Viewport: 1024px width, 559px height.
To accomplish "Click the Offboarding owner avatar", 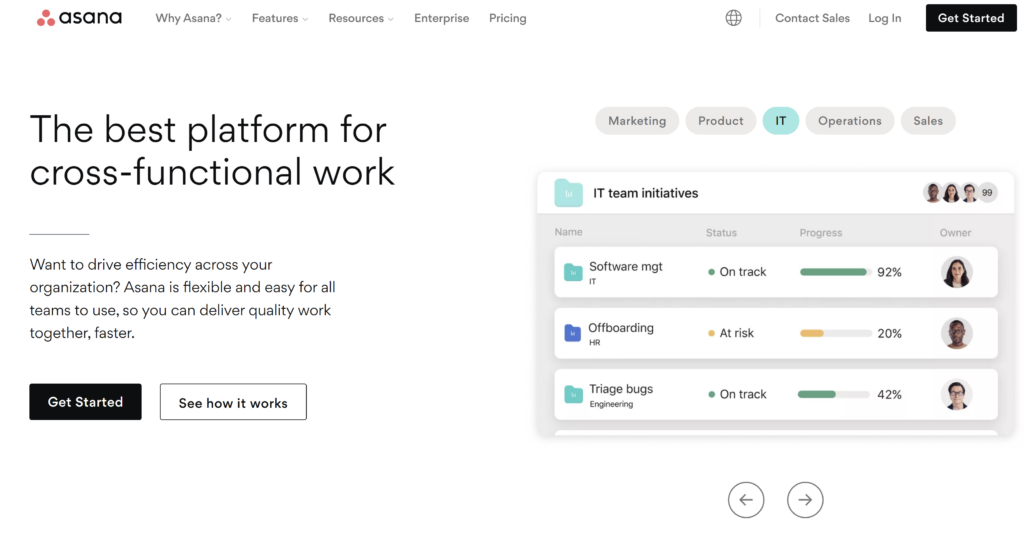I will tap(957, 333).
